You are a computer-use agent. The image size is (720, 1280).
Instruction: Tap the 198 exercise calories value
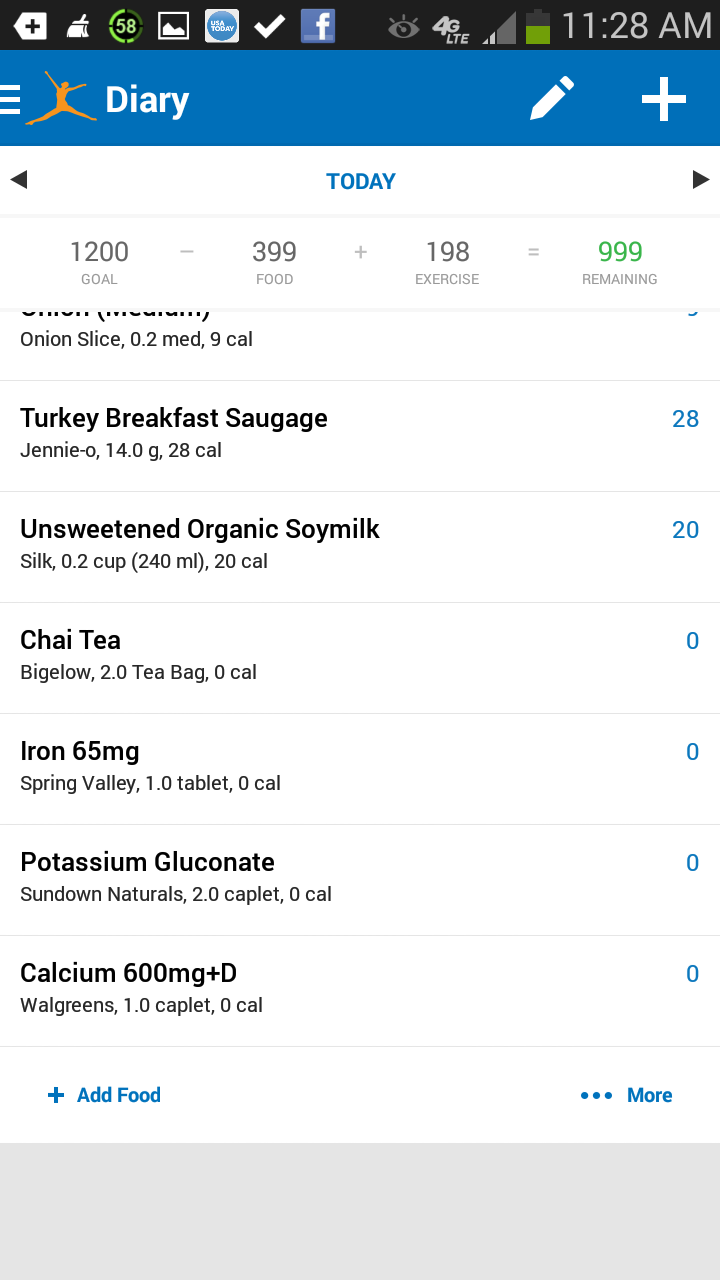click(447, 252)
